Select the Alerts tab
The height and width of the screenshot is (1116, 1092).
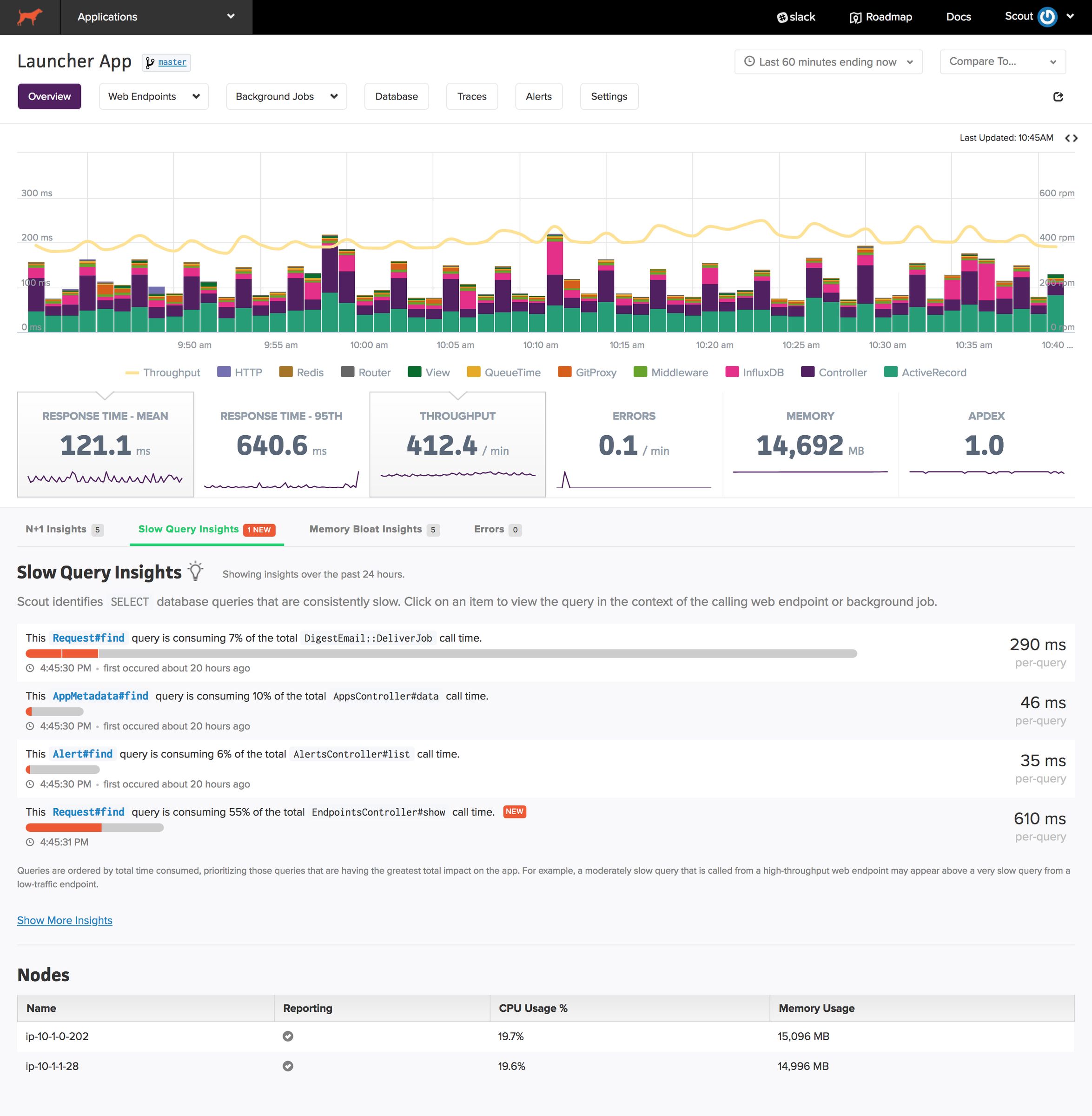[538, 96]
